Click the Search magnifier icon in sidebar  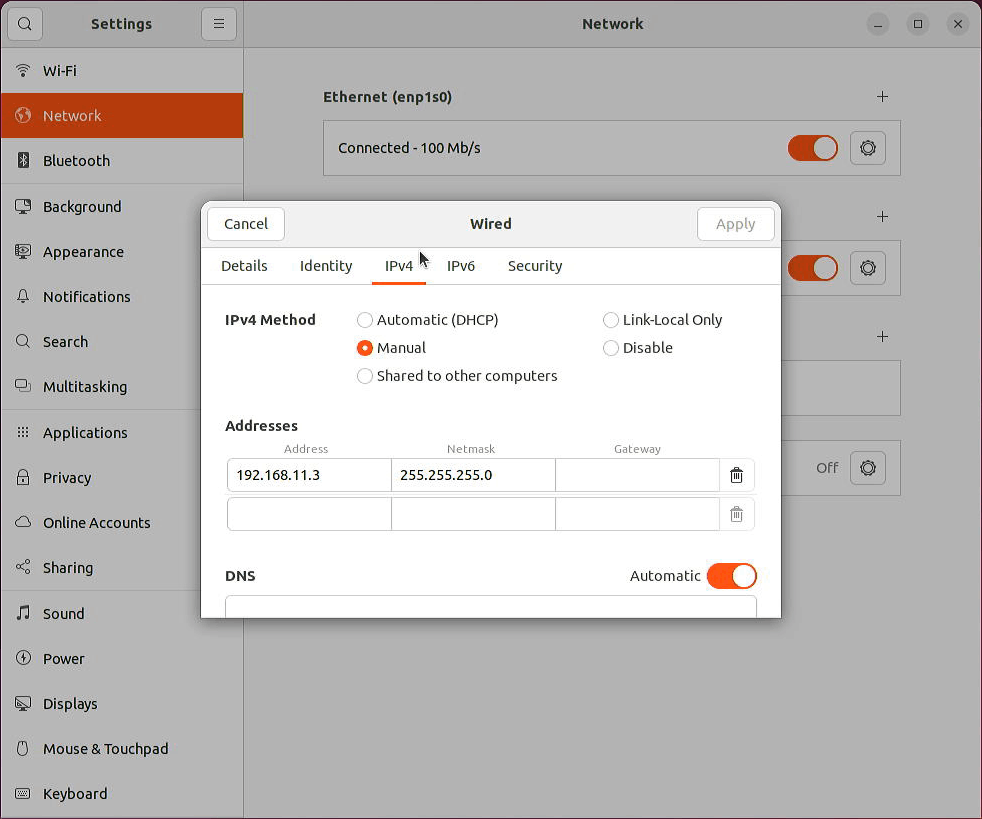[23, 341]
